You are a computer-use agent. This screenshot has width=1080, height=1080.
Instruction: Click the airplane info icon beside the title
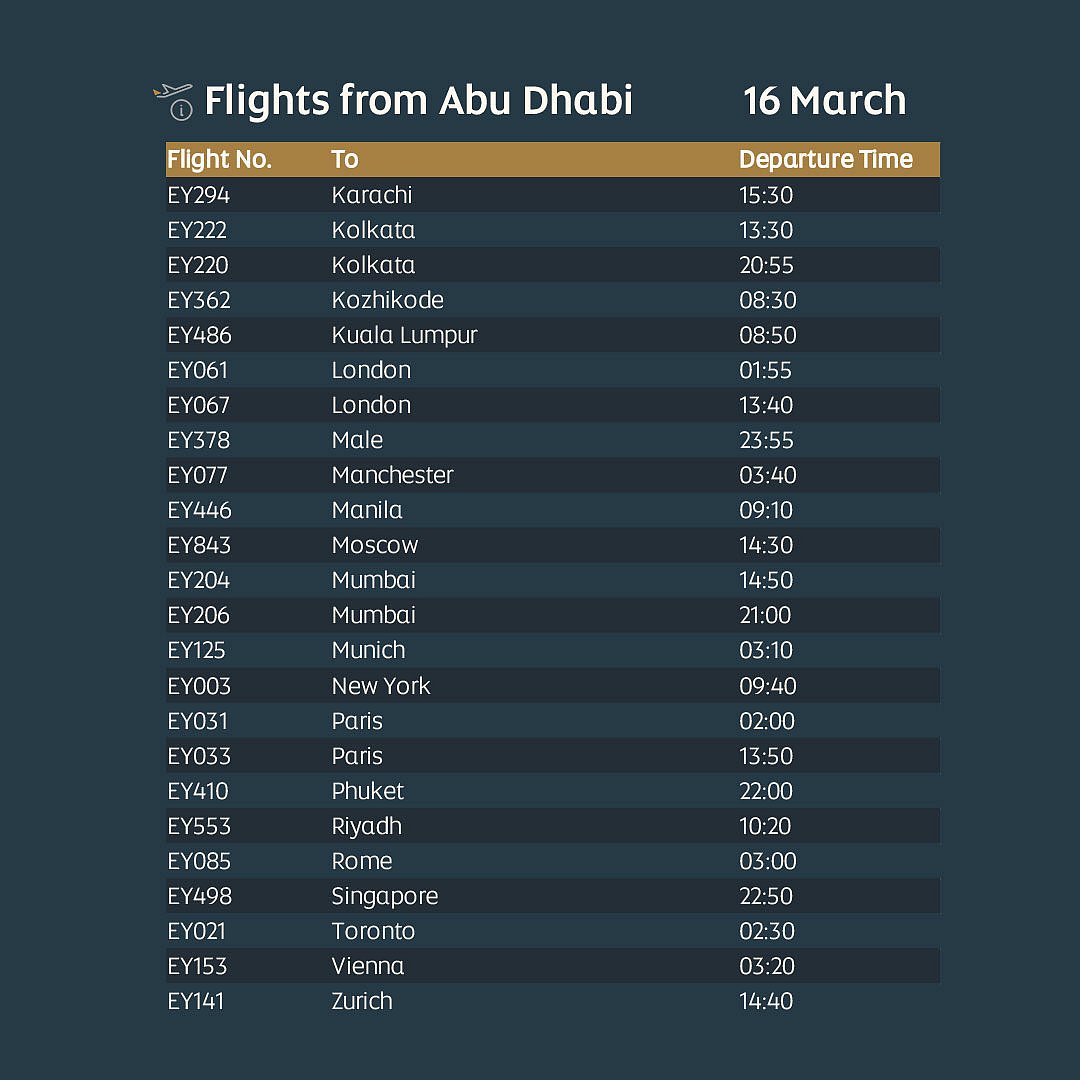coord(174,101)
